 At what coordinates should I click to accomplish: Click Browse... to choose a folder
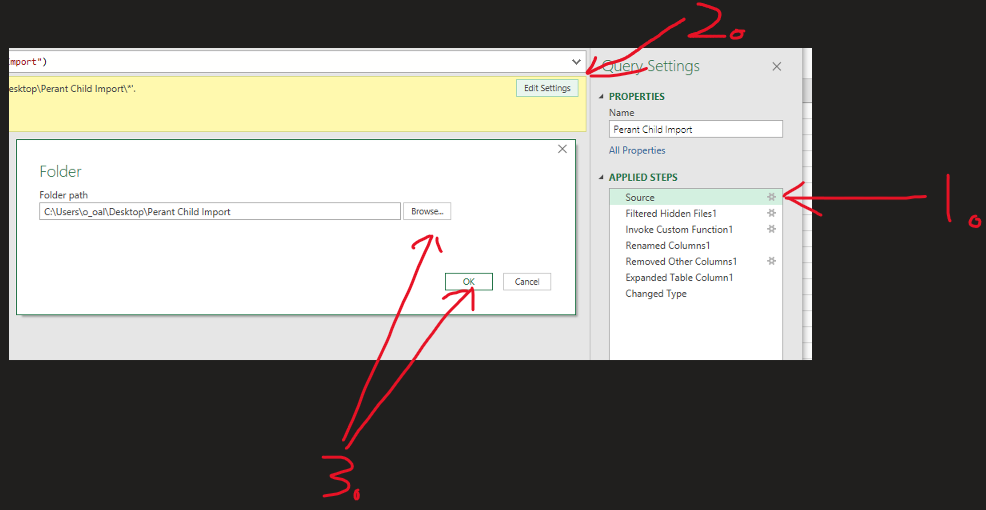click(x=427, y=211)
